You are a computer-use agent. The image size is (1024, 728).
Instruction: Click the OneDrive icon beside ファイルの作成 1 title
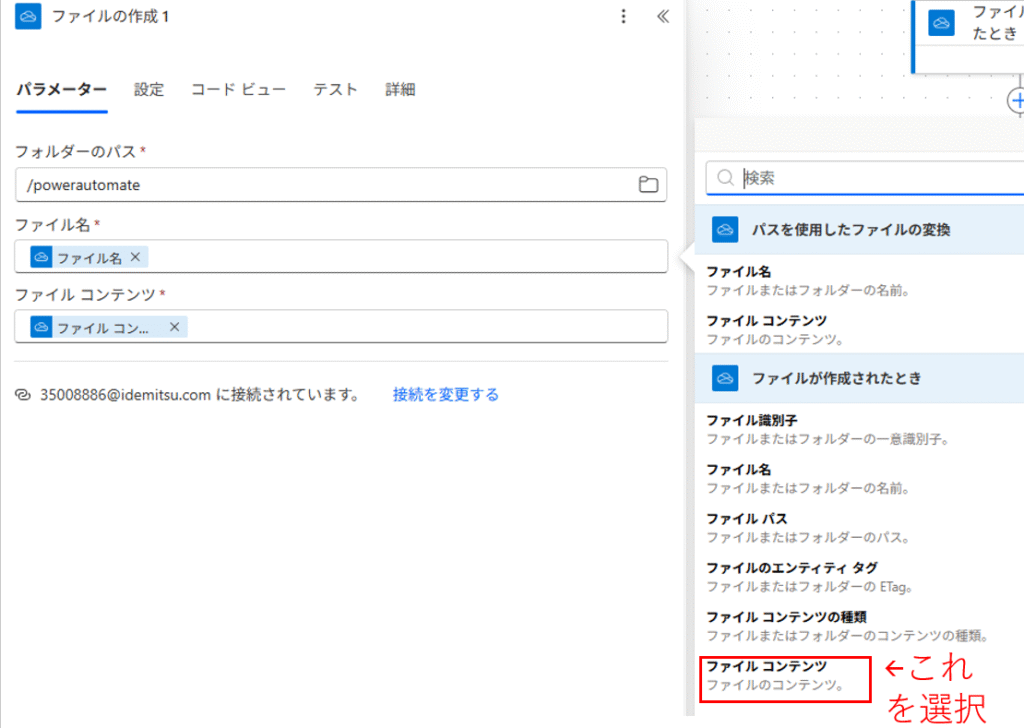[x=28, y=17]
